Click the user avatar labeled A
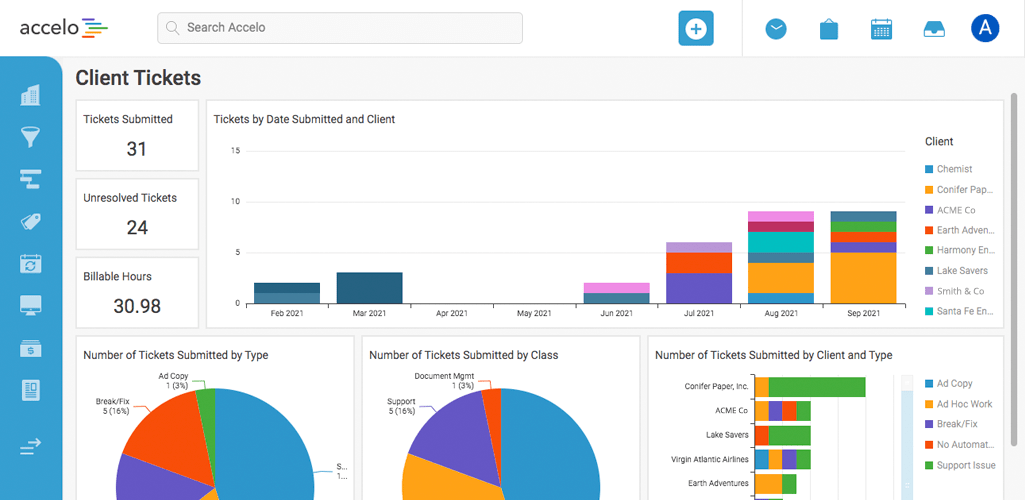Image resolution: width=1025 pixels, height=500 pixels. pos(985,28)
